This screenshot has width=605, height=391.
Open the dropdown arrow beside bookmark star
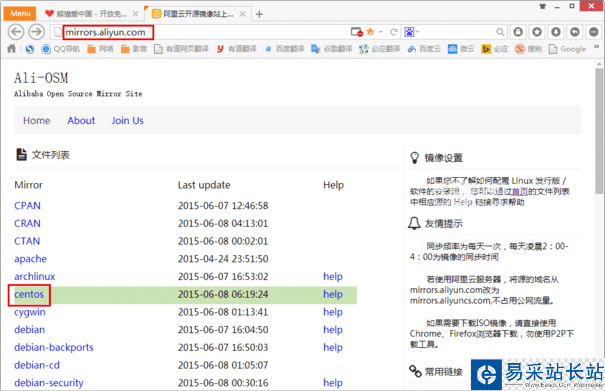(x=380, y=32)
